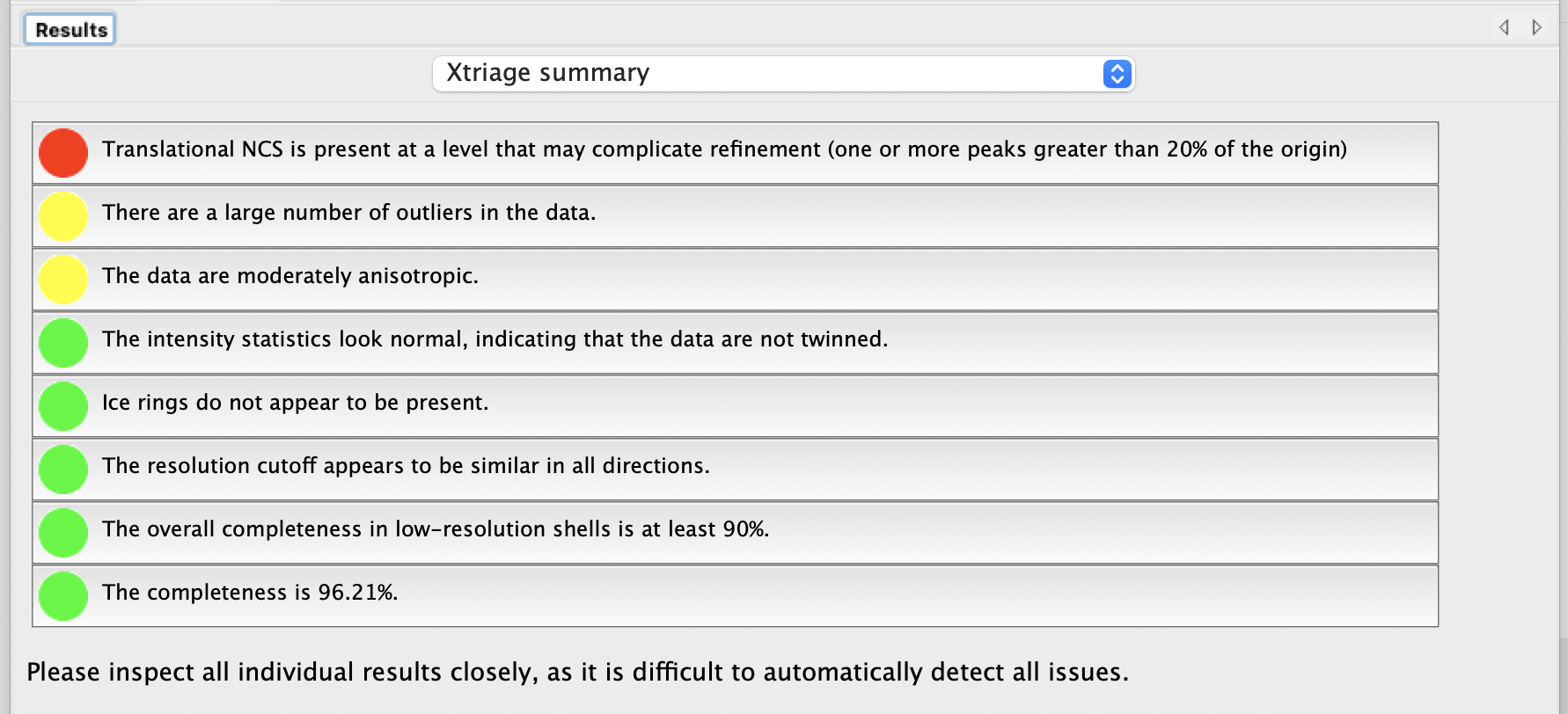Click green indicator for twinning statistics
1568x714 pixels.
click(63, 343)
